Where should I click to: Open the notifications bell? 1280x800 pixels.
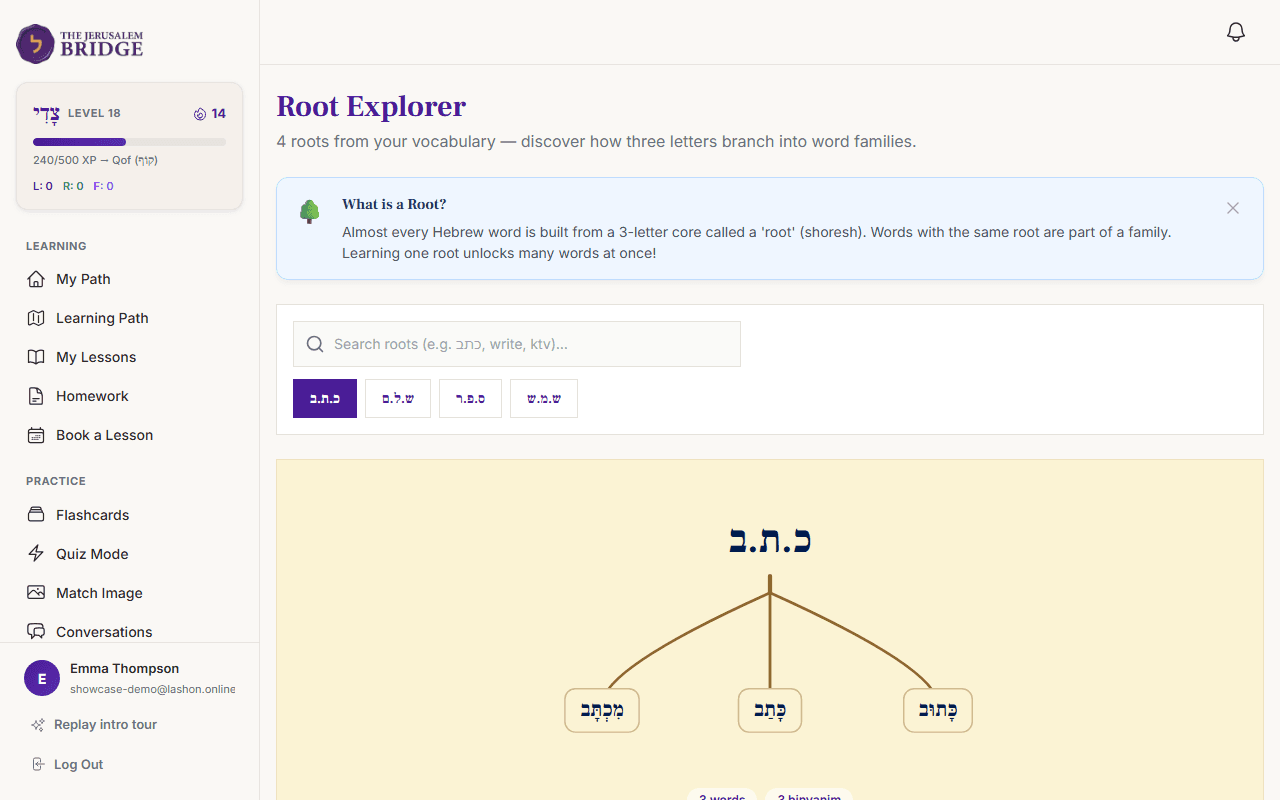point(1235,31)
